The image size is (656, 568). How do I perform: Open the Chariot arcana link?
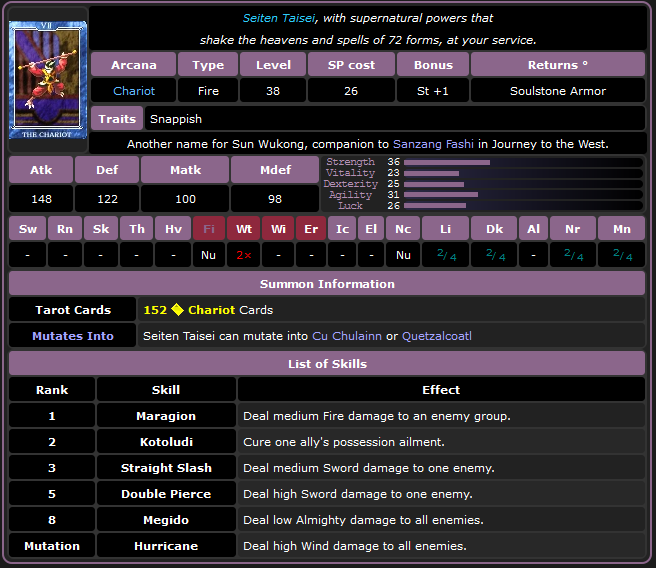(x=134, y=91)
